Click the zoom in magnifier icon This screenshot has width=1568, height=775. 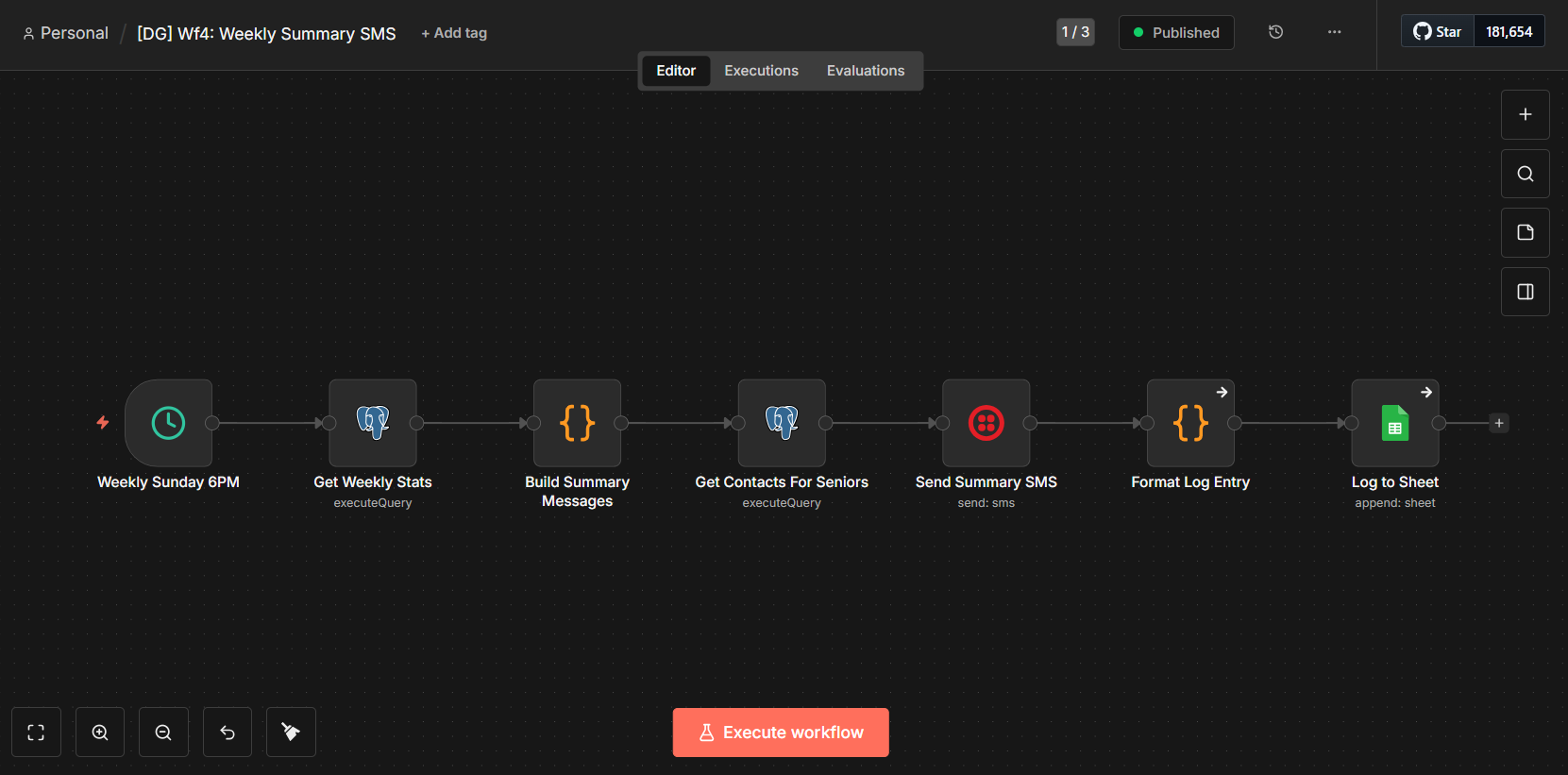(100, 733)
